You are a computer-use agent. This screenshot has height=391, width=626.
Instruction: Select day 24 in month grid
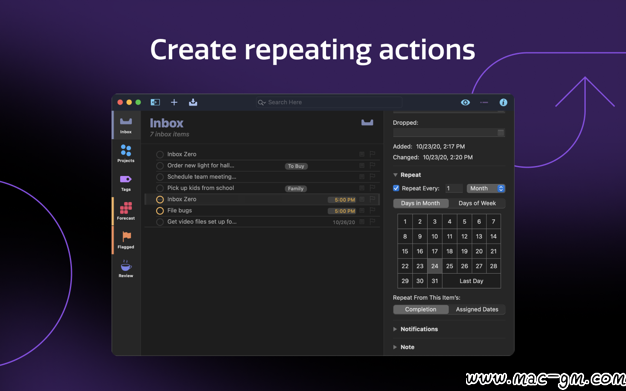435,266
